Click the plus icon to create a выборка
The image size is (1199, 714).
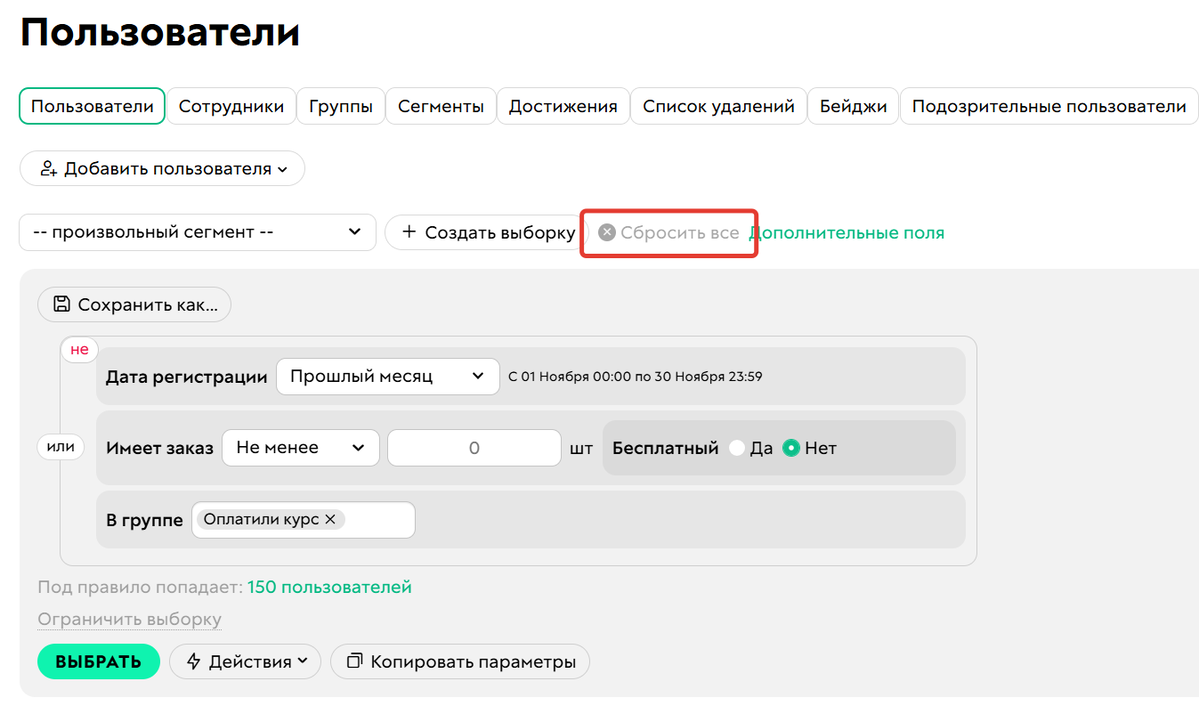click(x=410, y=232)
